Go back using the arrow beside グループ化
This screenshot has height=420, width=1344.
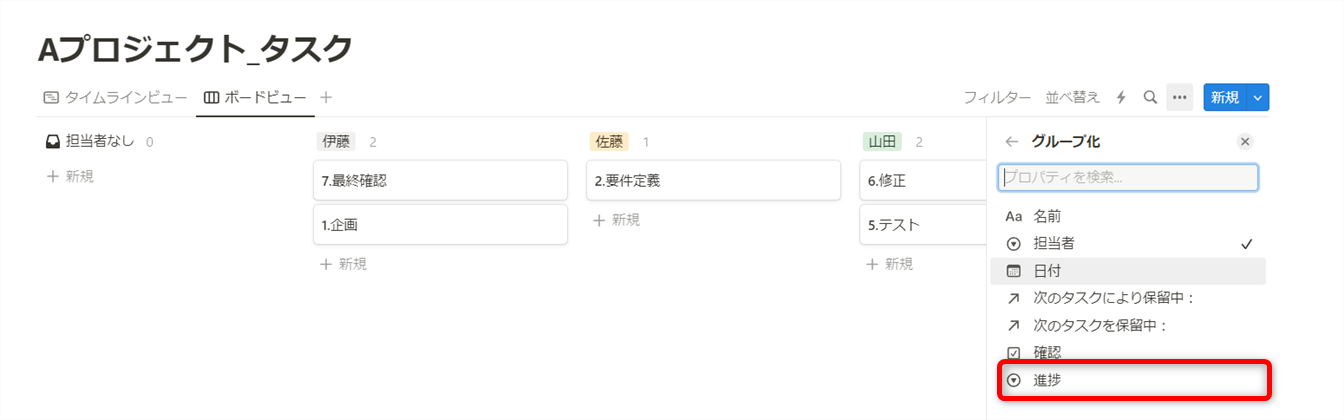click(x=1012, y=142)
